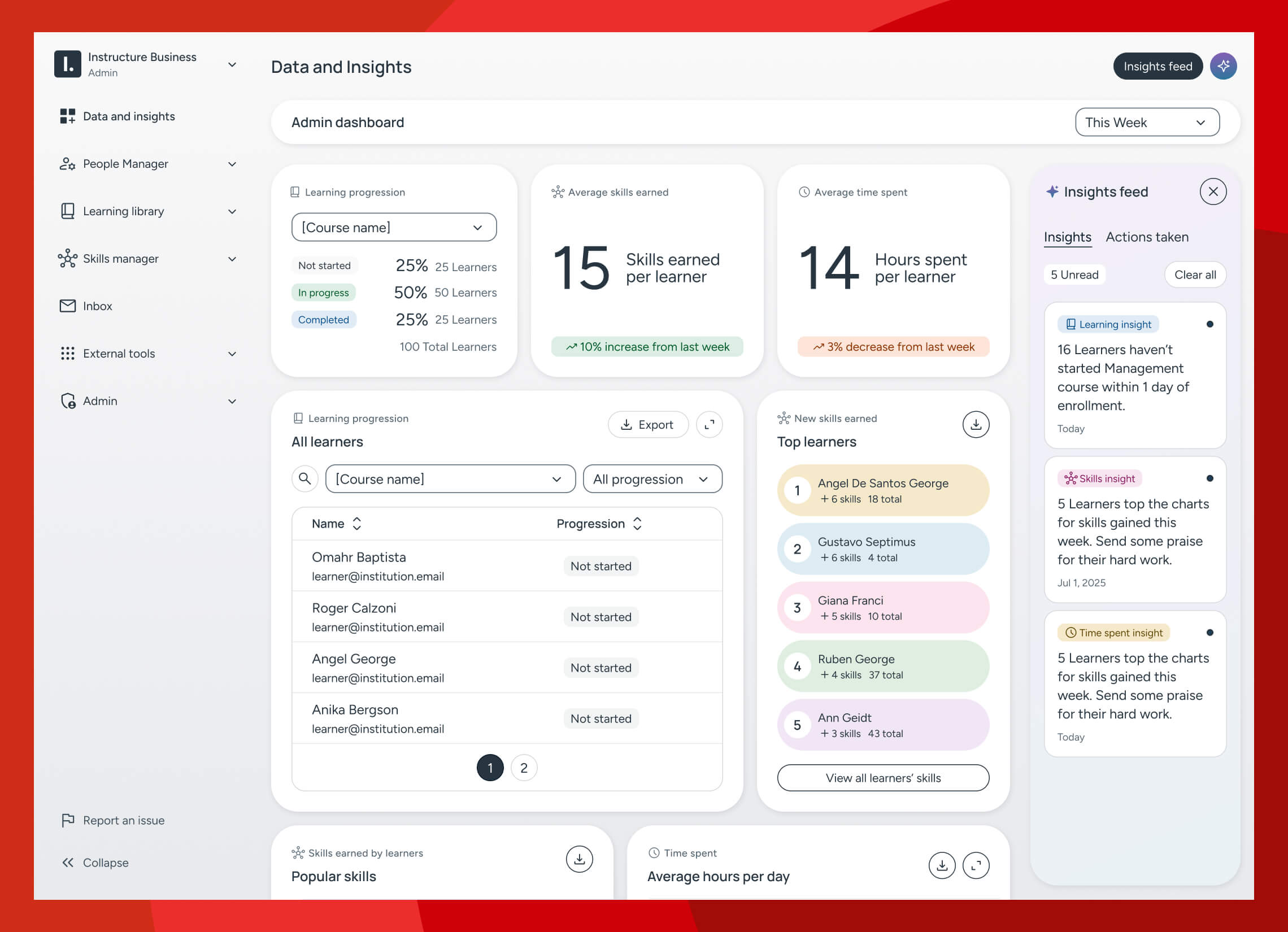Click the Export button
The image size is (1288, 932).
pos(647,425)
